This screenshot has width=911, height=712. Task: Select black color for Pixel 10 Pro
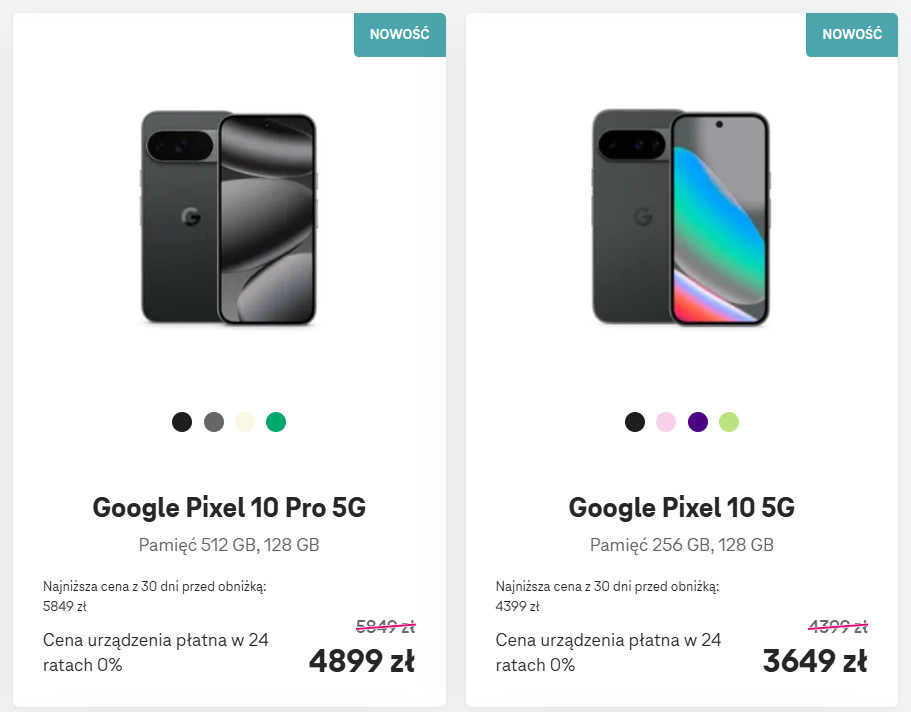click(x=181, y=422)
